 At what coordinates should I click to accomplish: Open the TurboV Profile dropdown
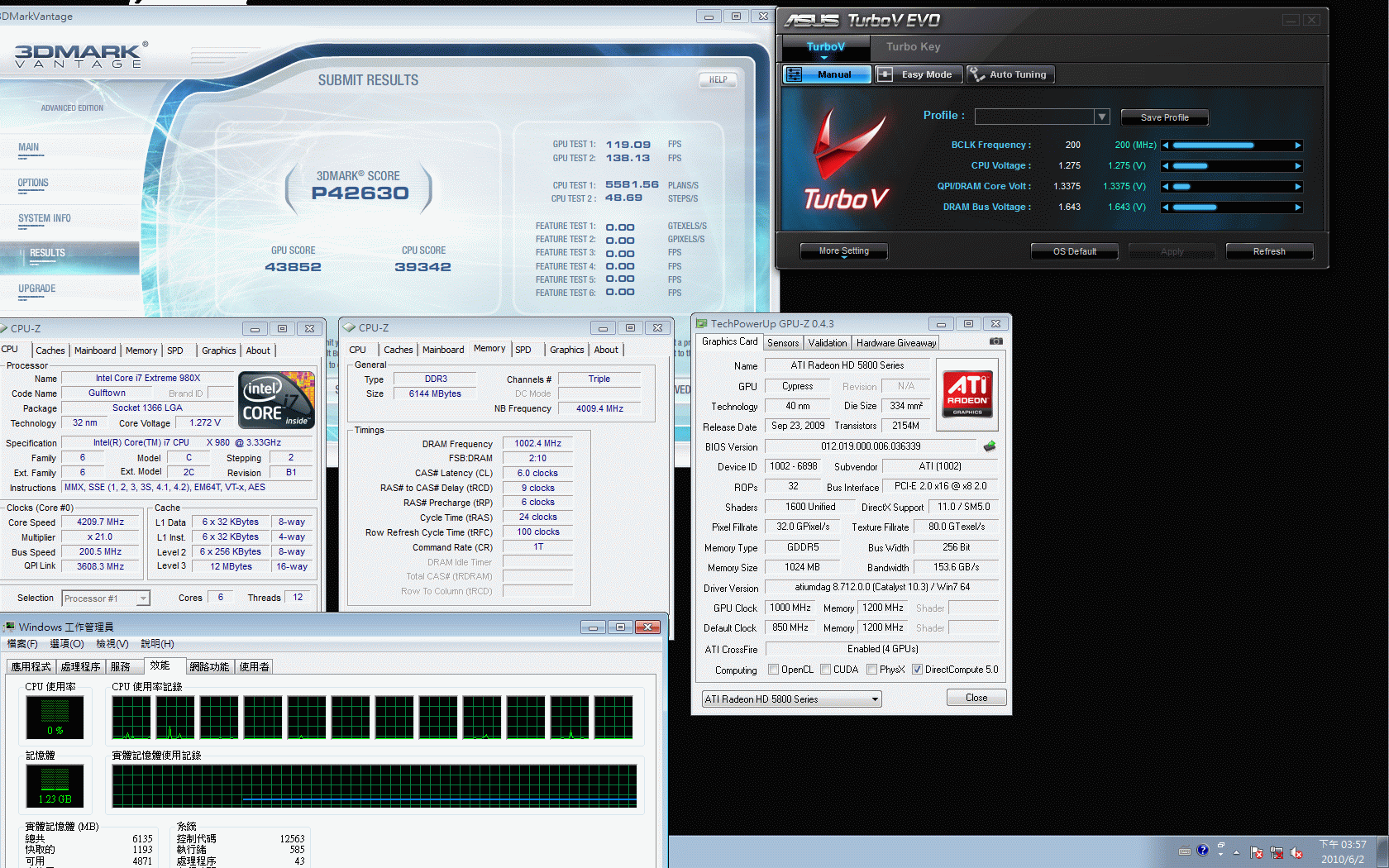[1101, 117]
